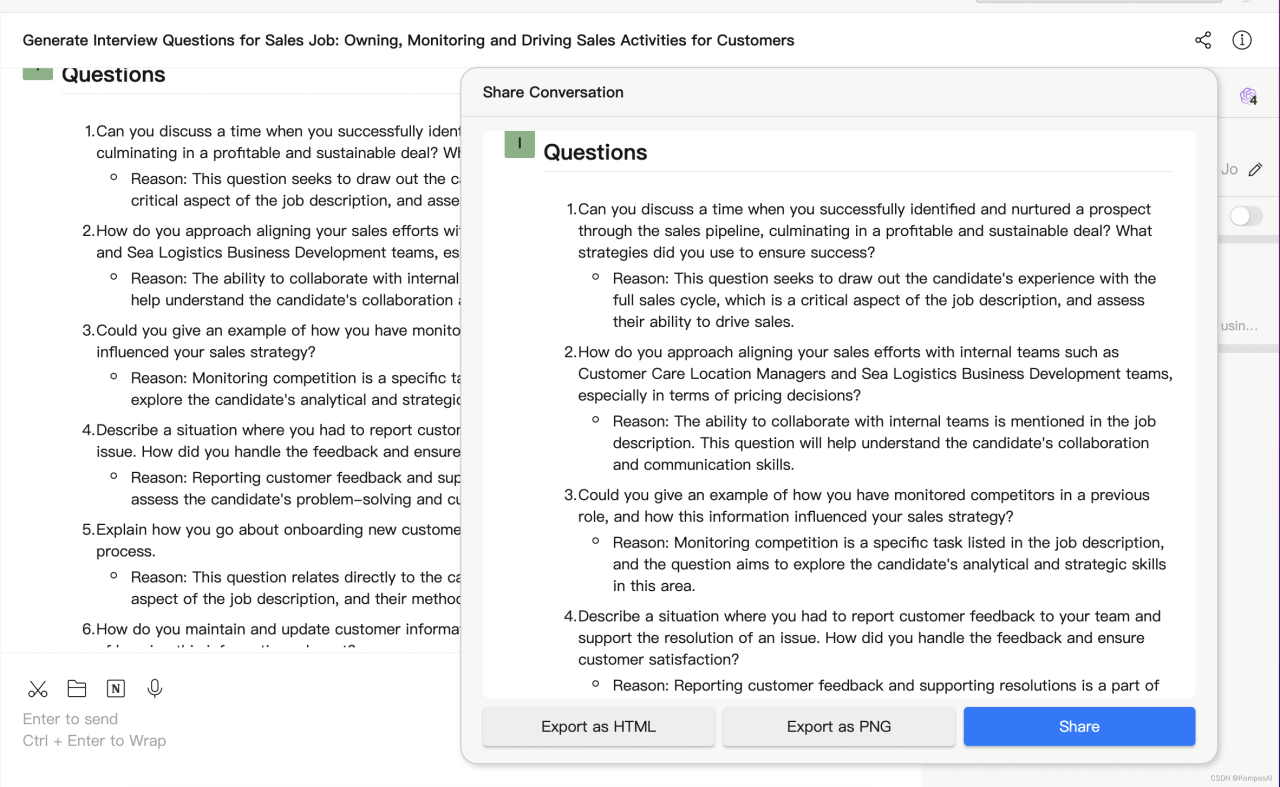Screen dimensions: 1280x787
Task: Click the pencil edit icon beside Jo
Action: click(x=1255, y=169)
